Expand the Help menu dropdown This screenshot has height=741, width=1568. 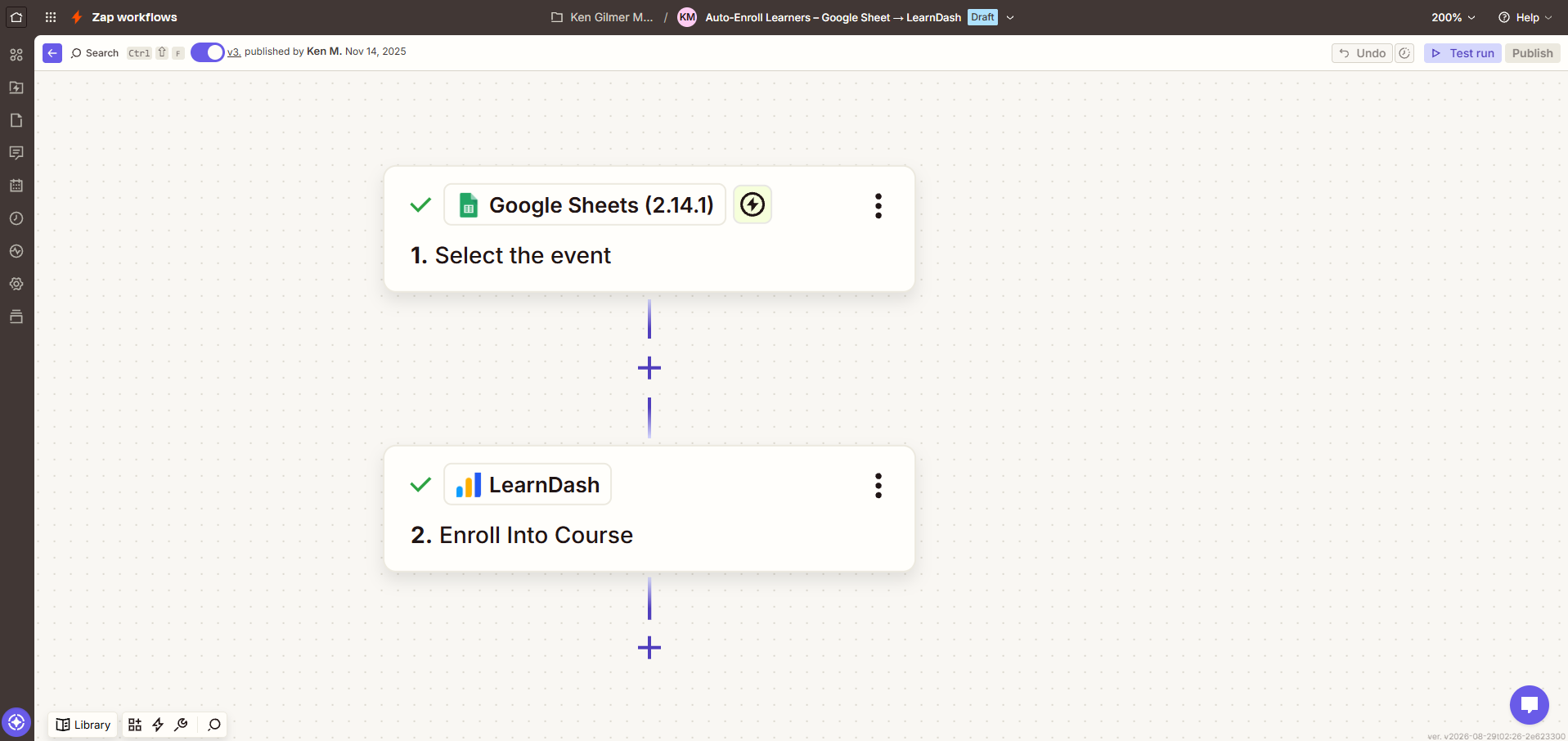click(x=1525, y=17)
